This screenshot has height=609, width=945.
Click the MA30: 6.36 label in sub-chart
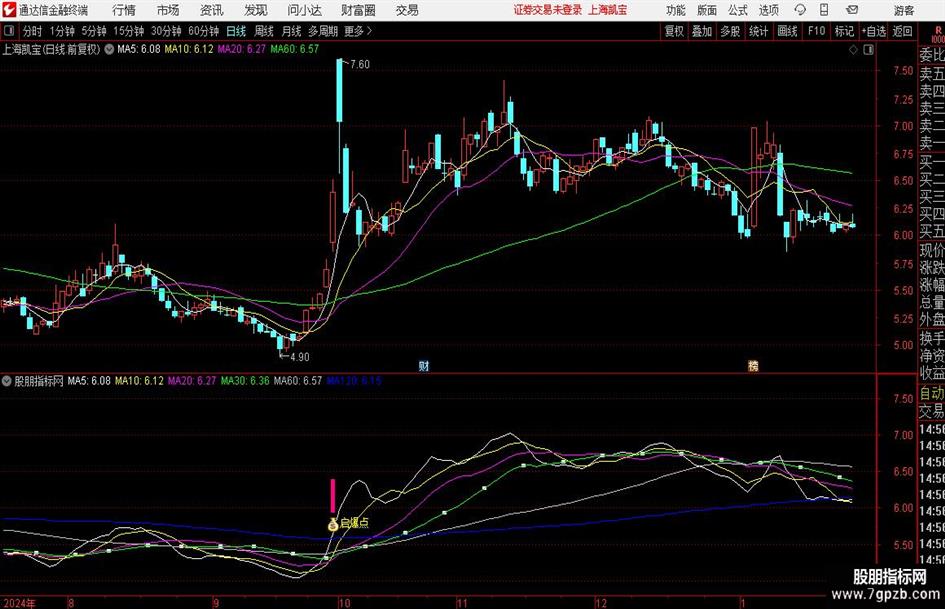click(245, 381)
